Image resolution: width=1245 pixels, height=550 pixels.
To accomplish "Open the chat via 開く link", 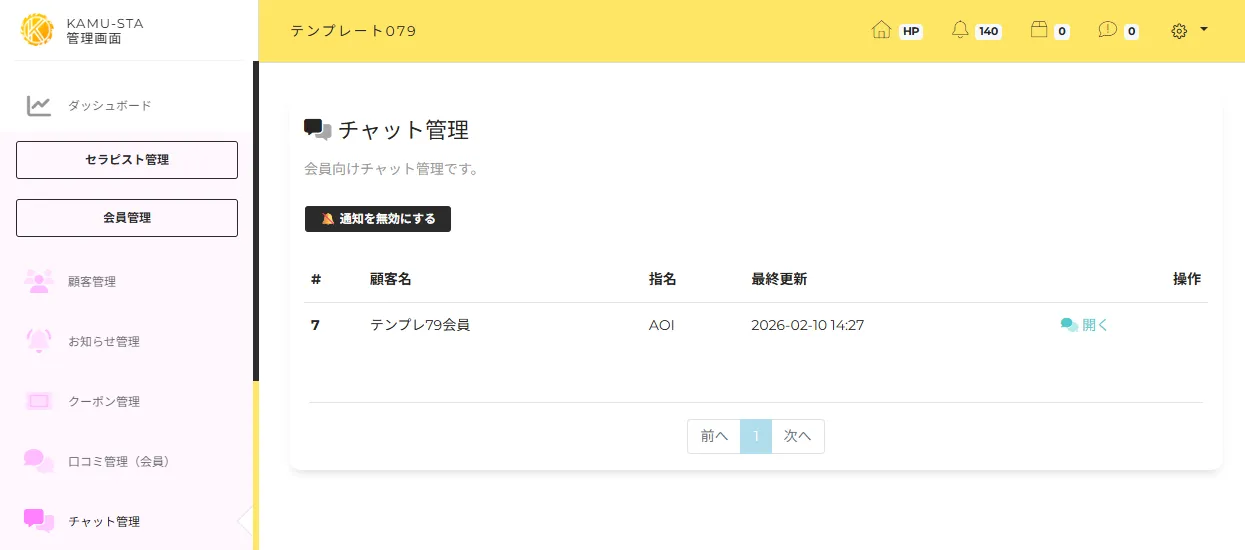I will point(1085,325).
